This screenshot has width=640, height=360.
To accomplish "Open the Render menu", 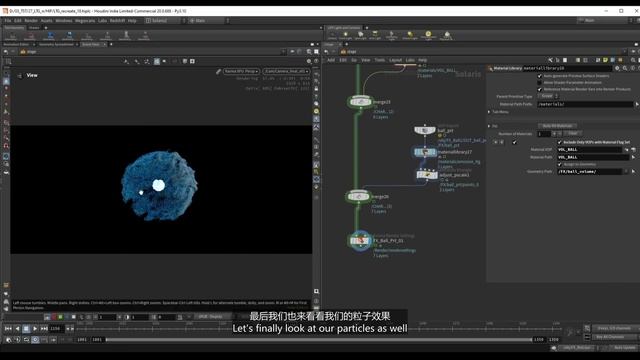I will click(31, 20).
